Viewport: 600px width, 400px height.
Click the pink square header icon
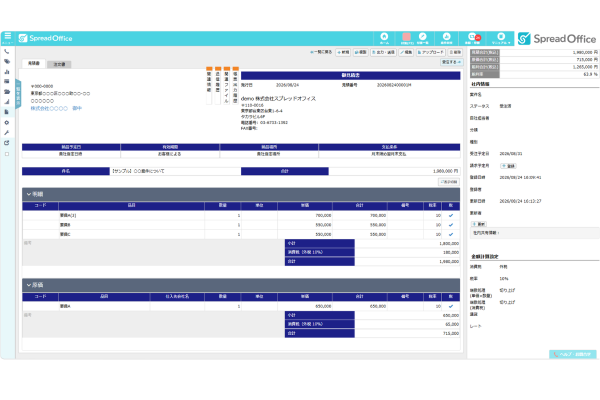[x=406, y=38]
